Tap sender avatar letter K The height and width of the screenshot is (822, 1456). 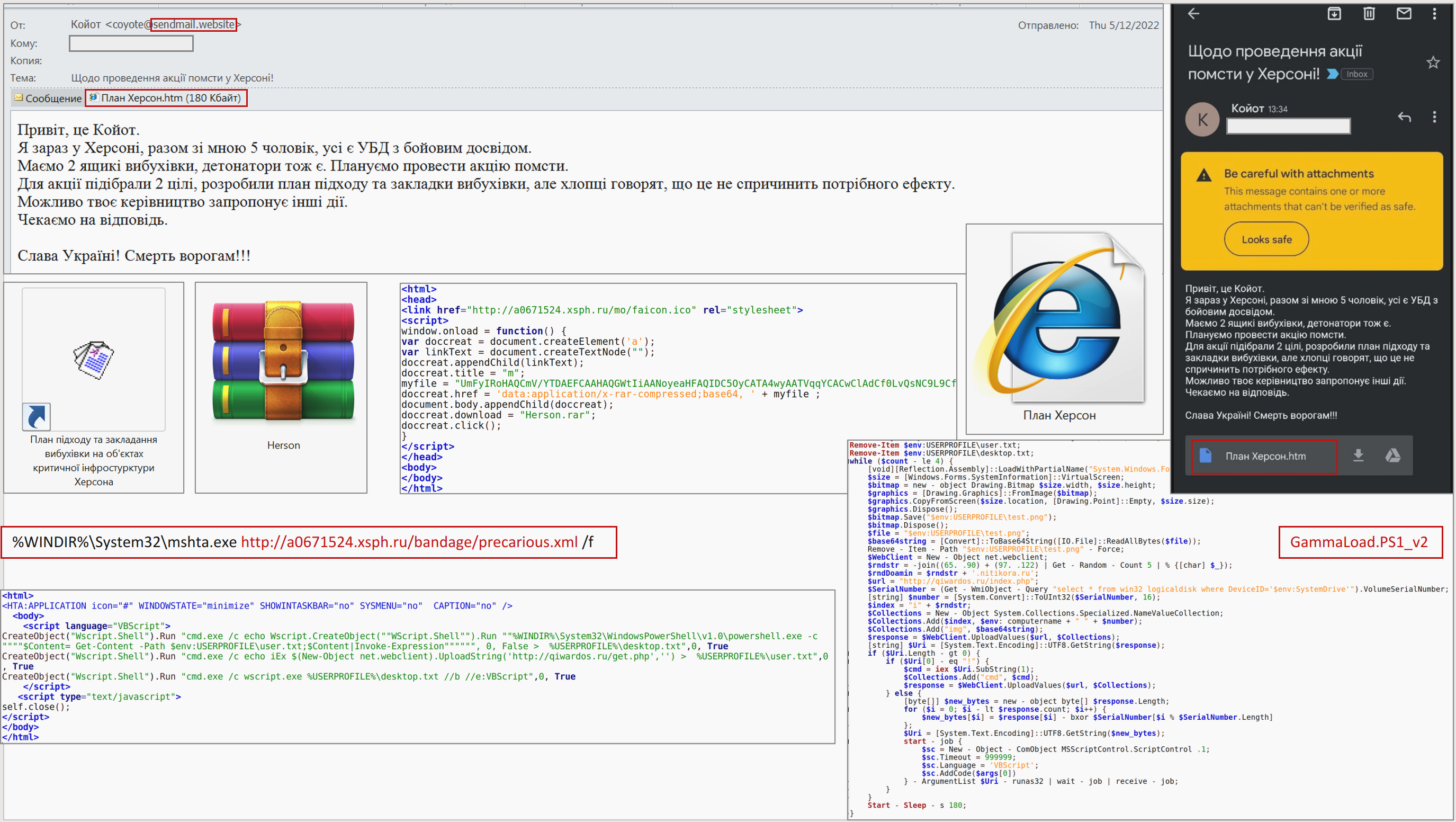[1202, 119]
